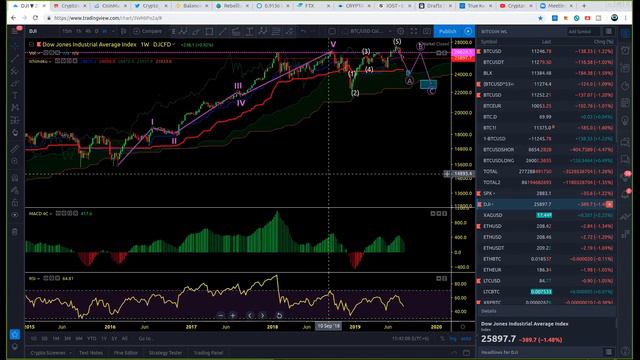Toggle log scale

[x=453, y=339]
